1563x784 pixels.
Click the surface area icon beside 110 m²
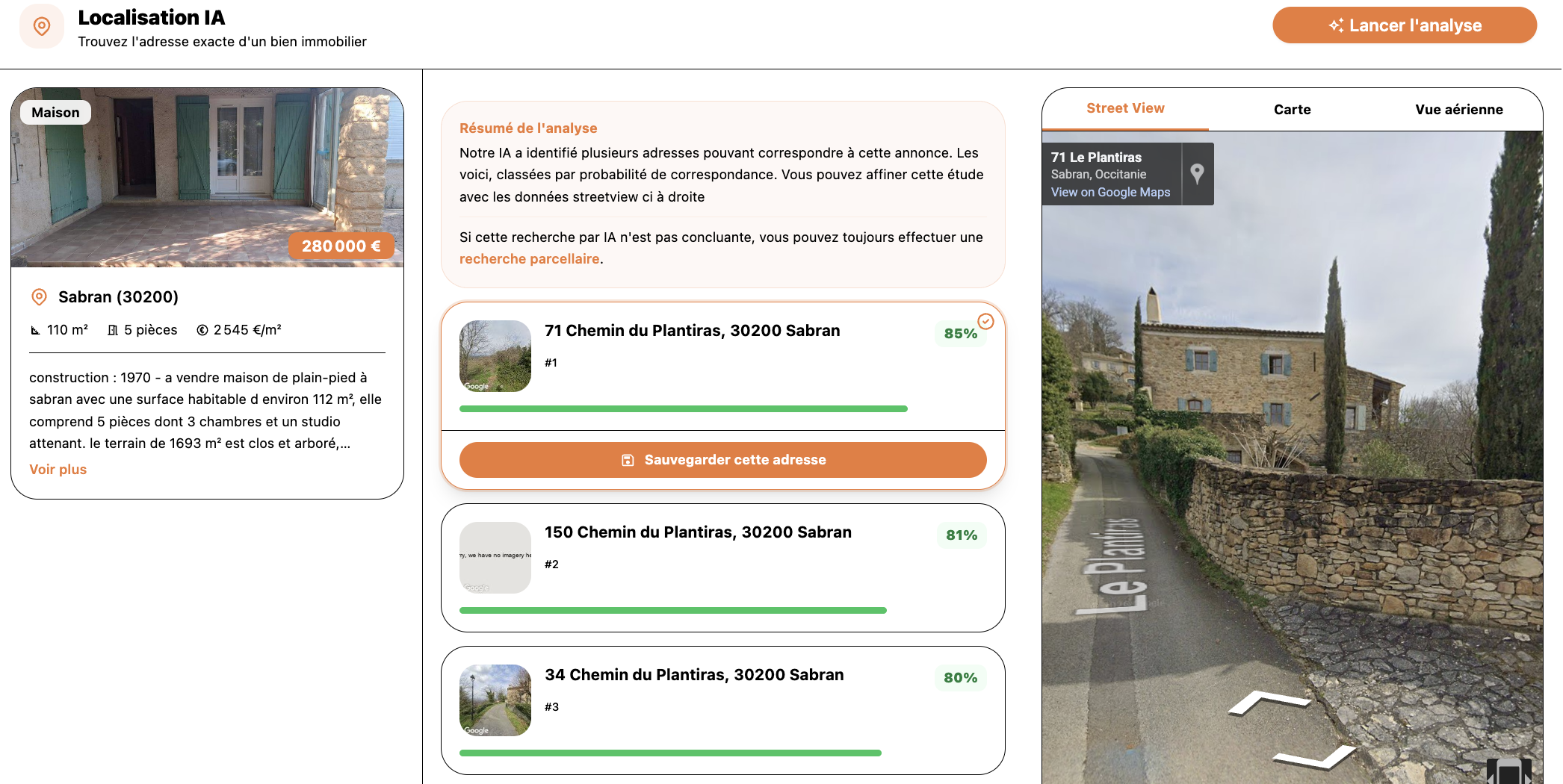[35, 330]
